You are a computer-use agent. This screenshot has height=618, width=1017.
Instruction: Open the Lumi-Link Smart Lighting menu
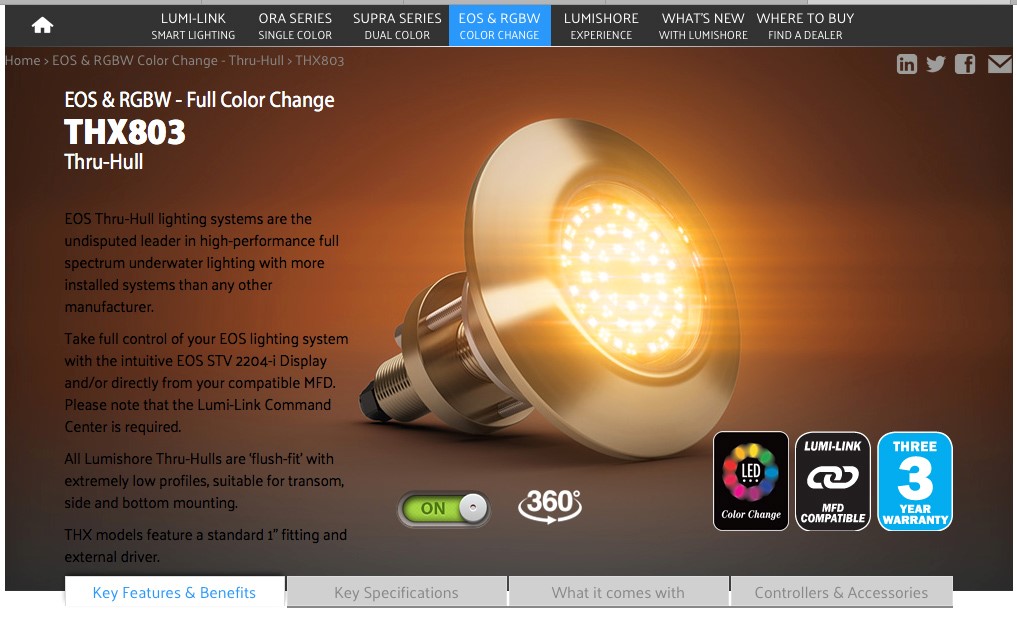click(x=193, y=26)
